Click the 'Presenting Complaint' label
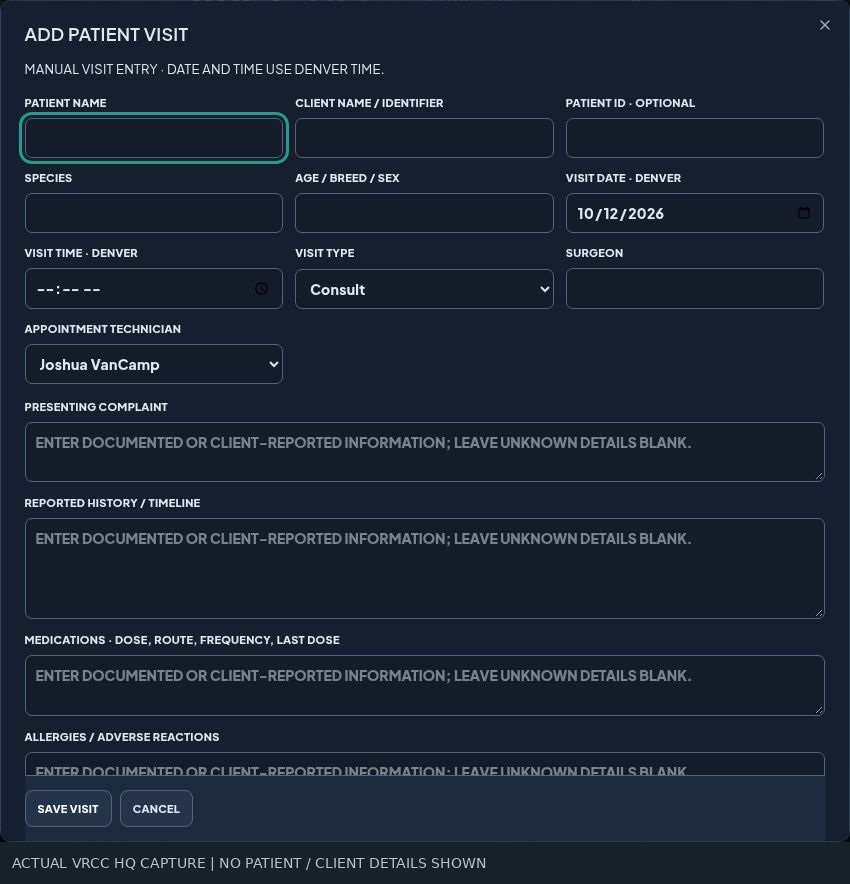 click(x=96, y=407)
